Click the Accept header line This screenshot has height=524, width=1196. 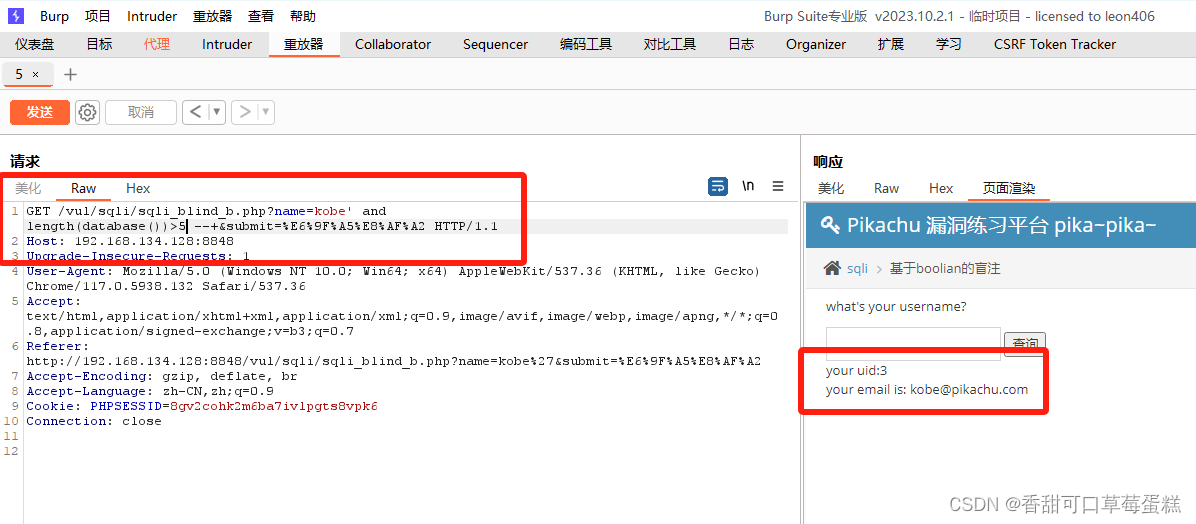(402, 317)
